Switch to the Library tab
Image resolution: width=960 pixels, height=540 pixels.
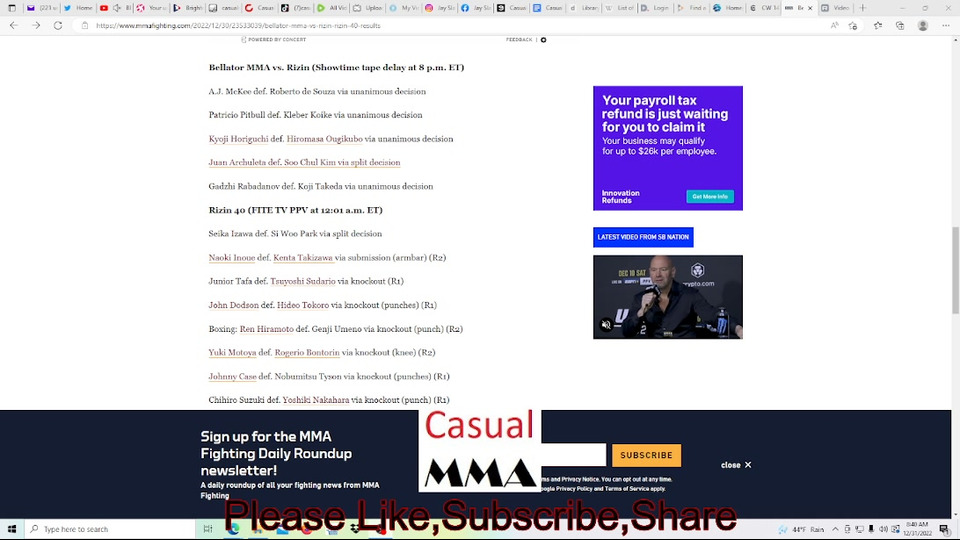[584, 8]
